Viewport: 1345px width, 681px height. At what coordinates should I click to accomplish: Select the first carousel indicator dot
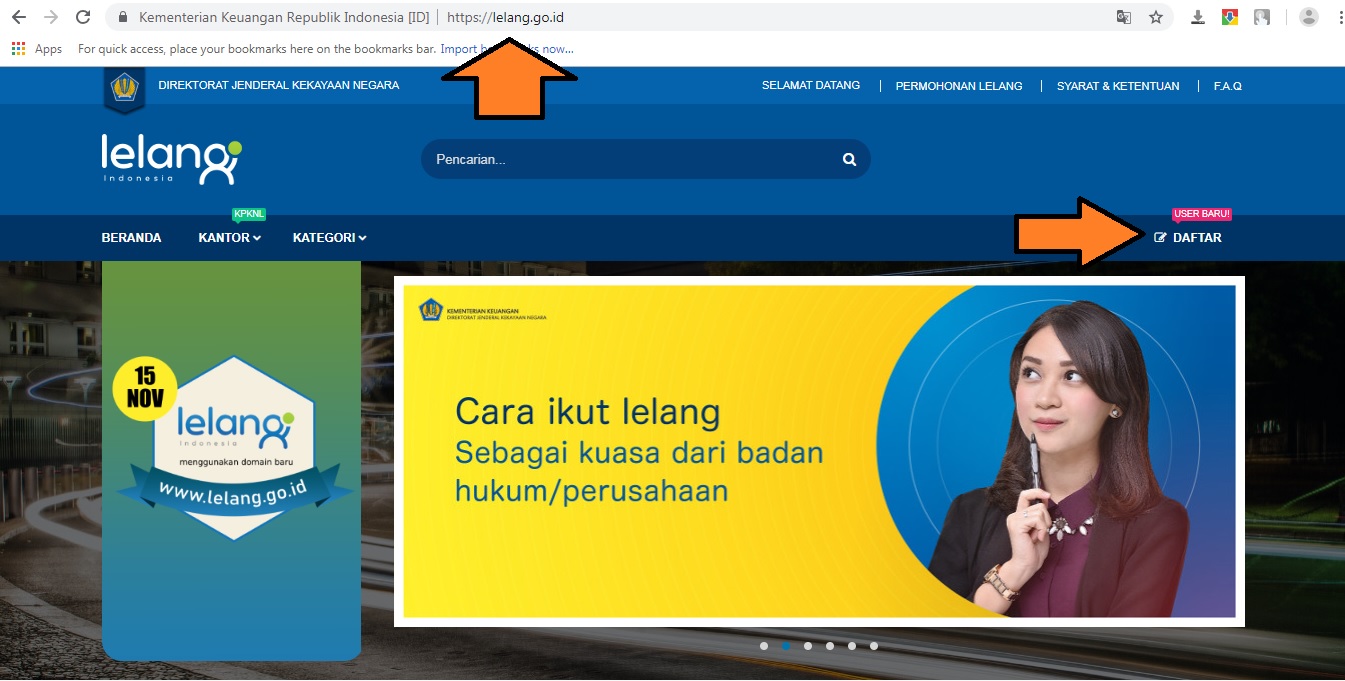pos(765,646)
